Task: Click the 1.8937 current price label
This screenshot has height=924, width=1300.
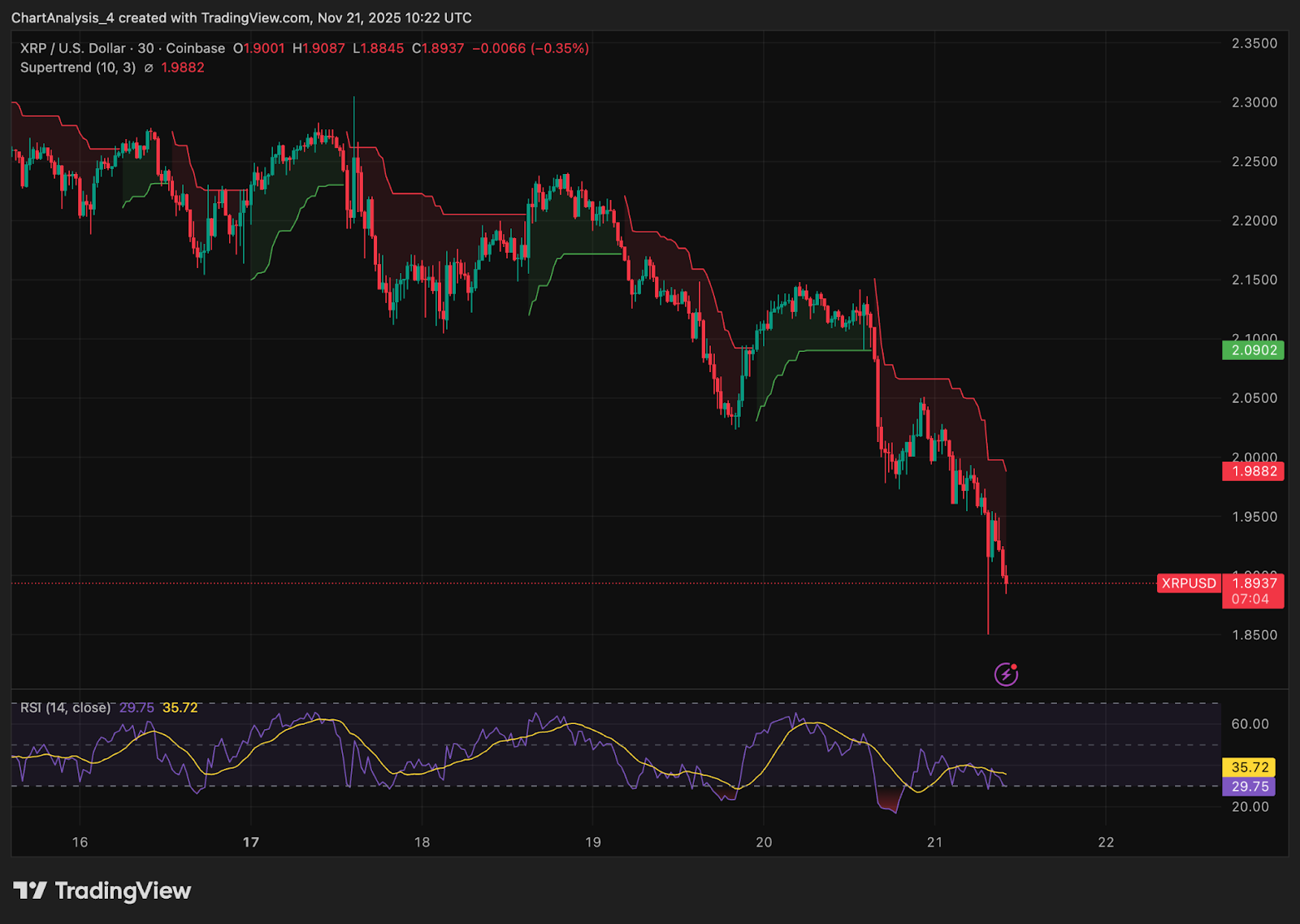Action: point(1254,583)
